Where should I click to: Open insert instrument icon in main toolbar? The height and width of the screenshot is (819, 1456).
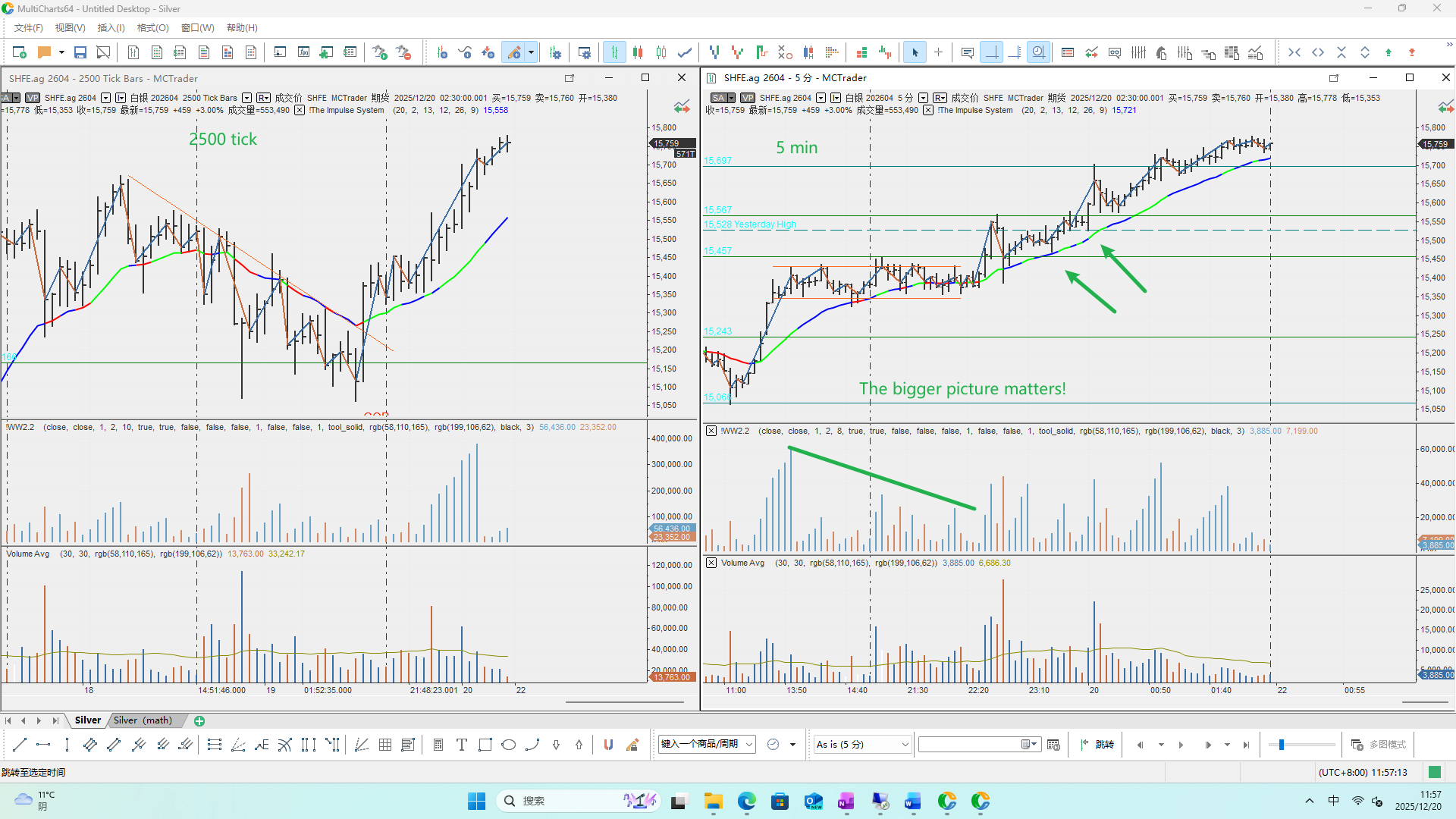[442, 52]
